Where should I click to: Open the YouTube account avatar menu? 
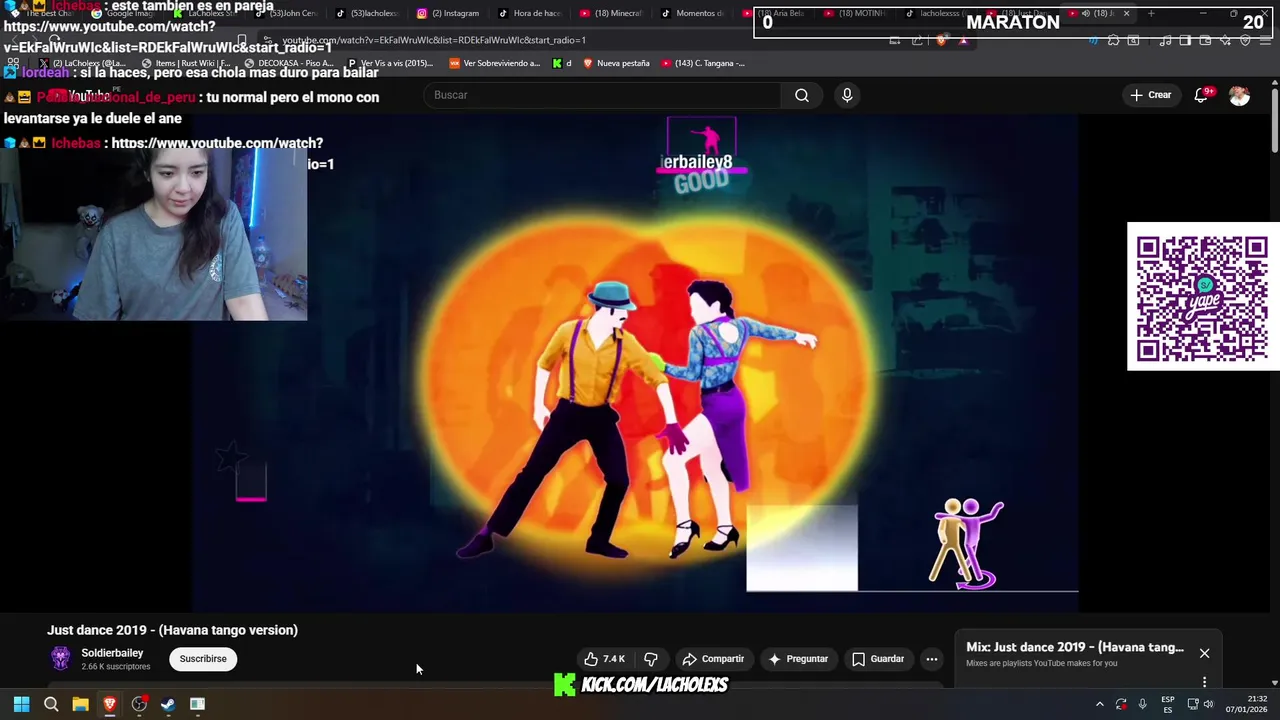pyautogui.click(x=1239, y=95)
